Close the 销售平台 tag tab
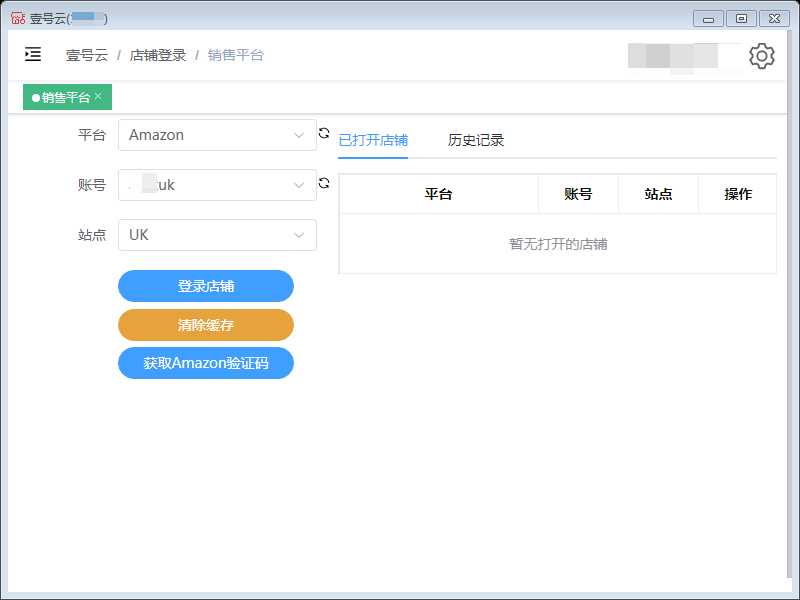800x600 pixels. [98, 96]
